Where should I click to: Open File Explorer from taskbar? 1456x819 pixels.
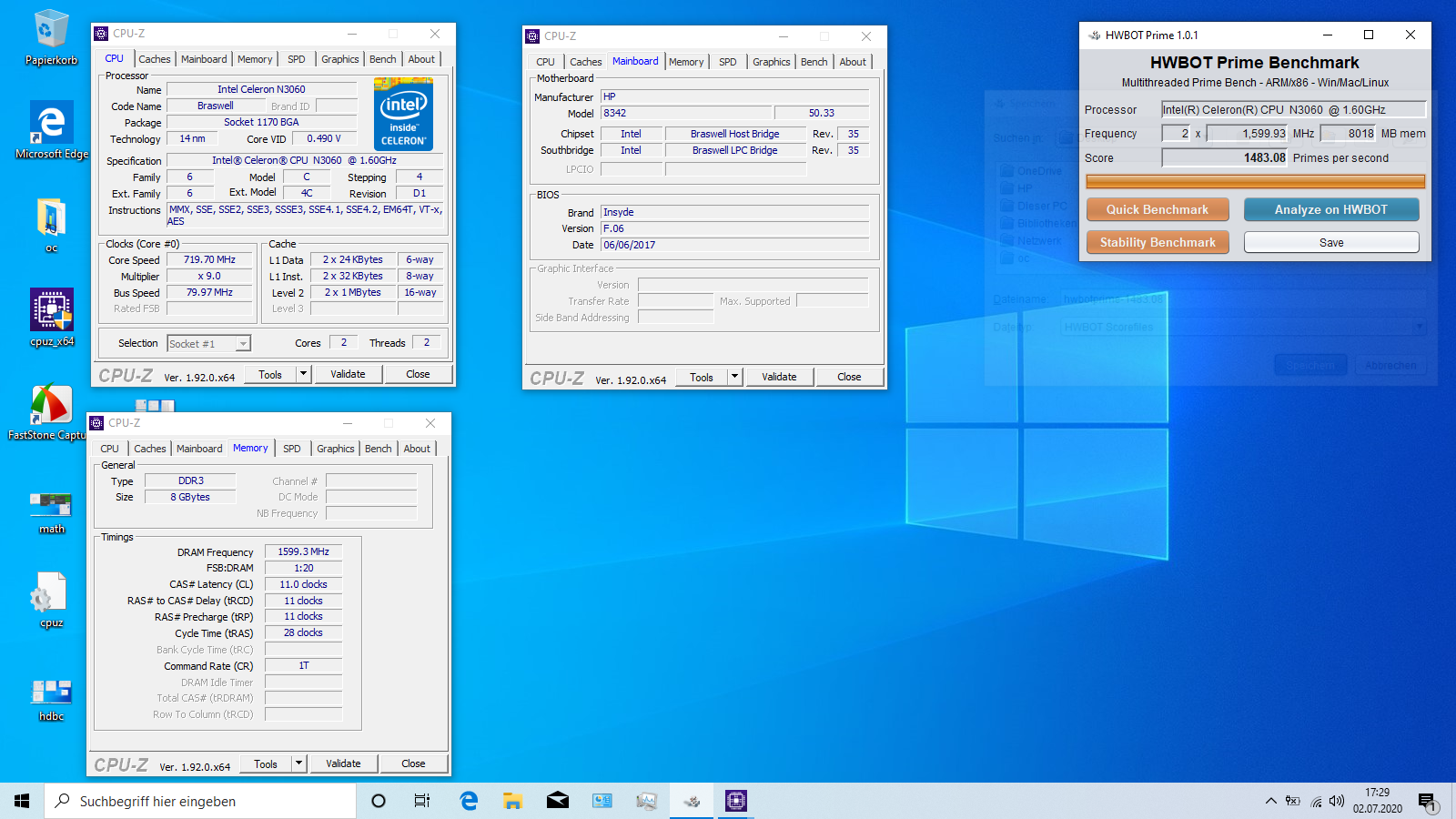click(513, 801)
